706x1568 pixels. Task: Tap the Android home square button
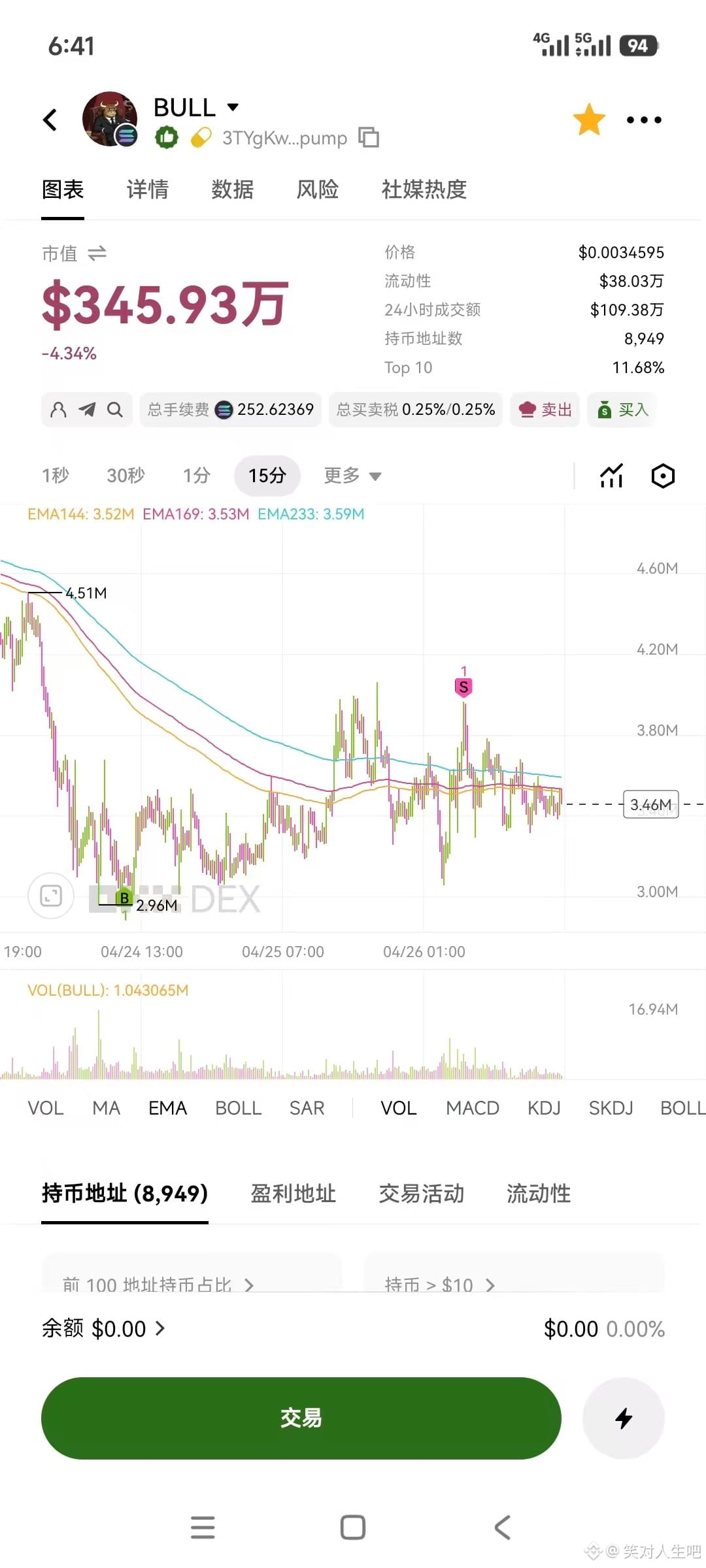(x=353, y=1527)
